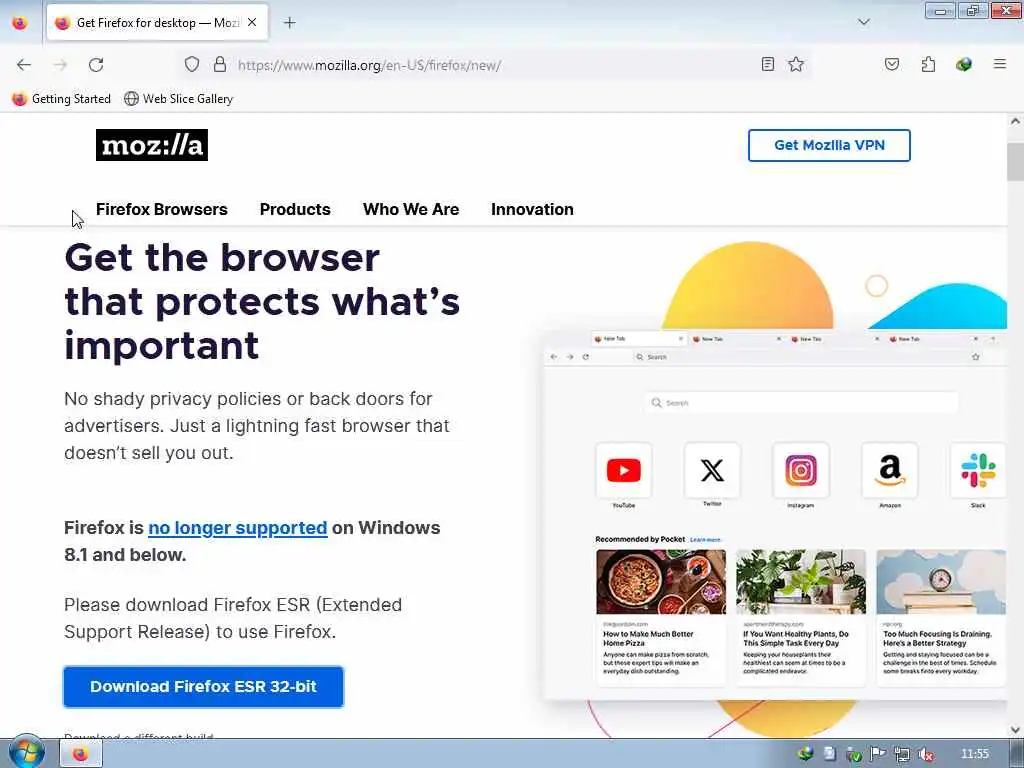
Task: Click the taskbar clock showing 11:55
Action: click(x=975, y=754)
